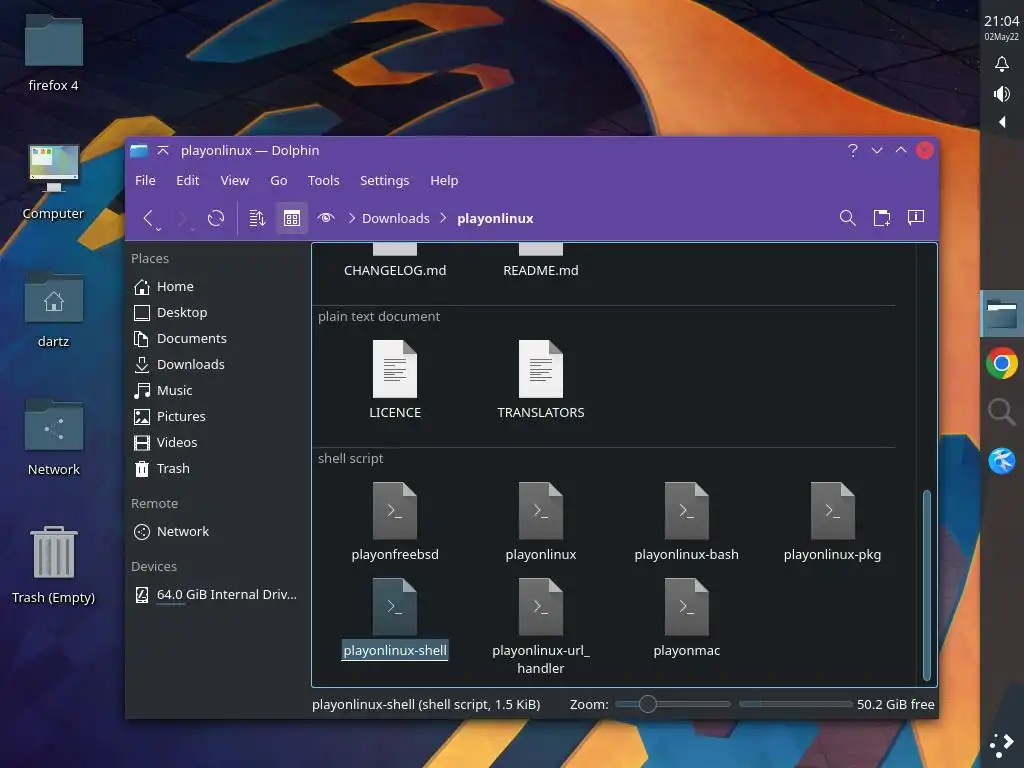Open Trash (Empty) on desktop

point(54,566)
